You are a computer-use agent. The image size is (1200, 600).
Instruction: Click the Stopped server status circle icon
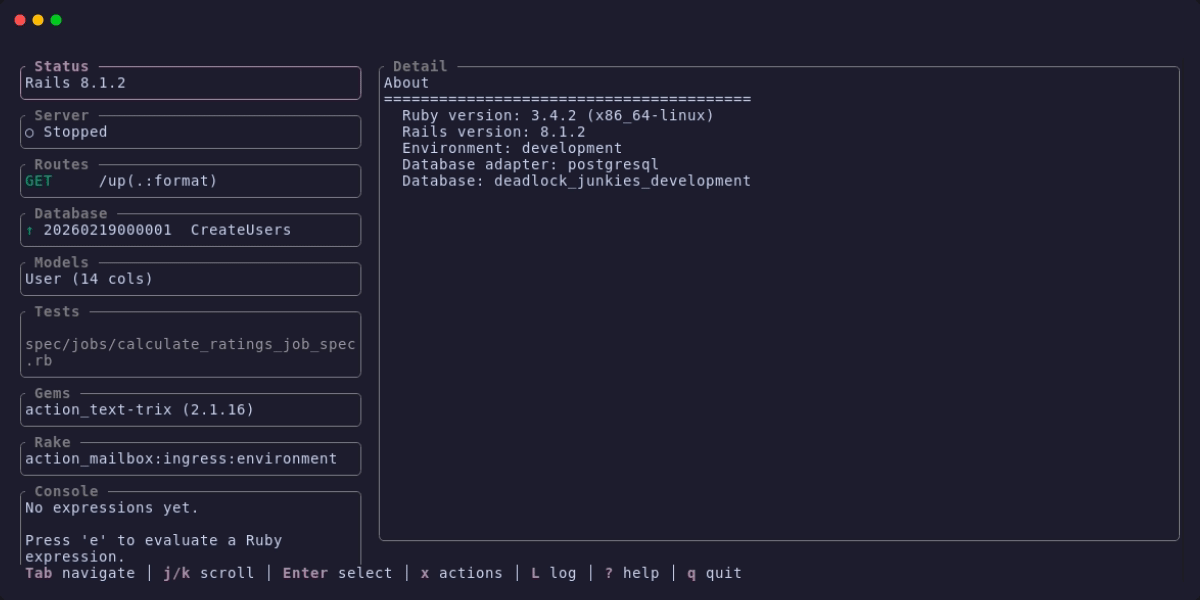coord(30,132)
